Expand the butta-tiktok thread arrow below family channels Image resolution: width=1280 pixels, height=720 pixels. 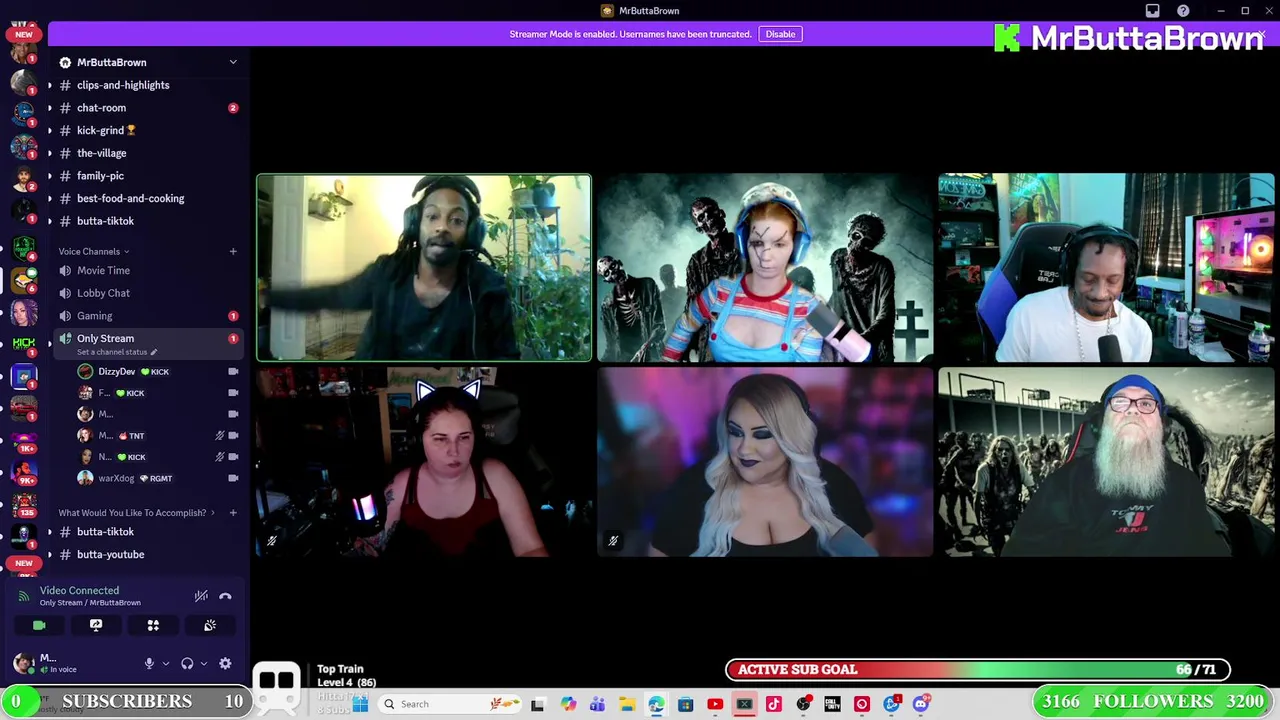(50, 221)
